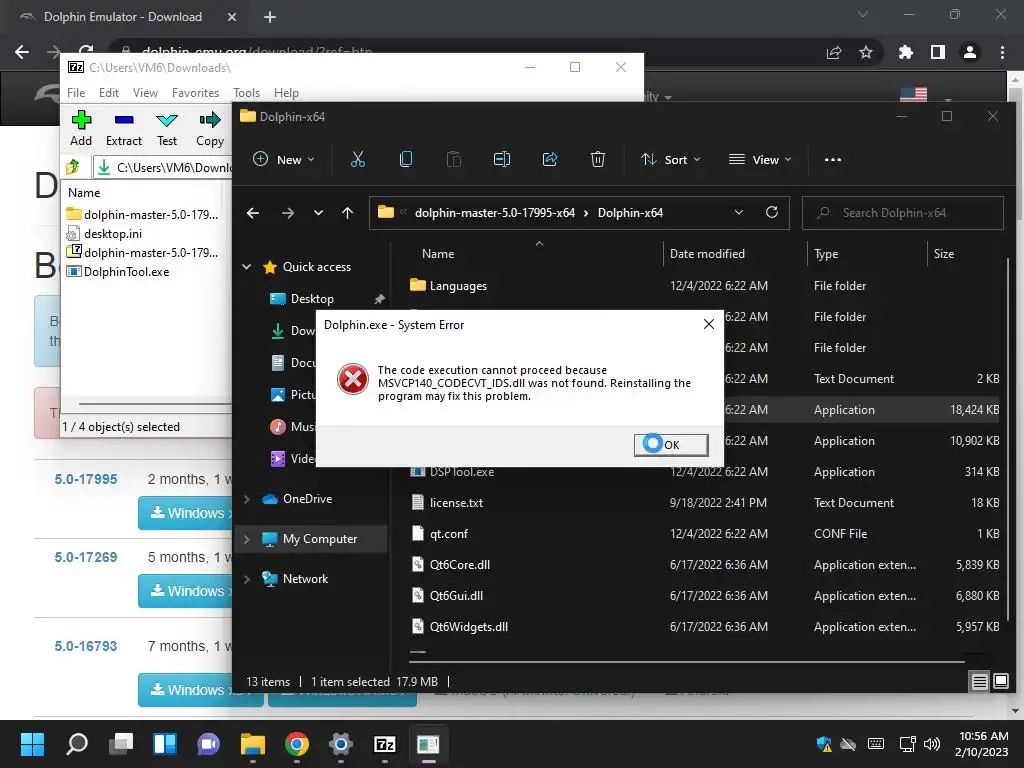Click dolphin-master-5.0-17995-x64 breadcrumb segment
This screenshot has width=1024, height=768.
(x=495, y=213)
